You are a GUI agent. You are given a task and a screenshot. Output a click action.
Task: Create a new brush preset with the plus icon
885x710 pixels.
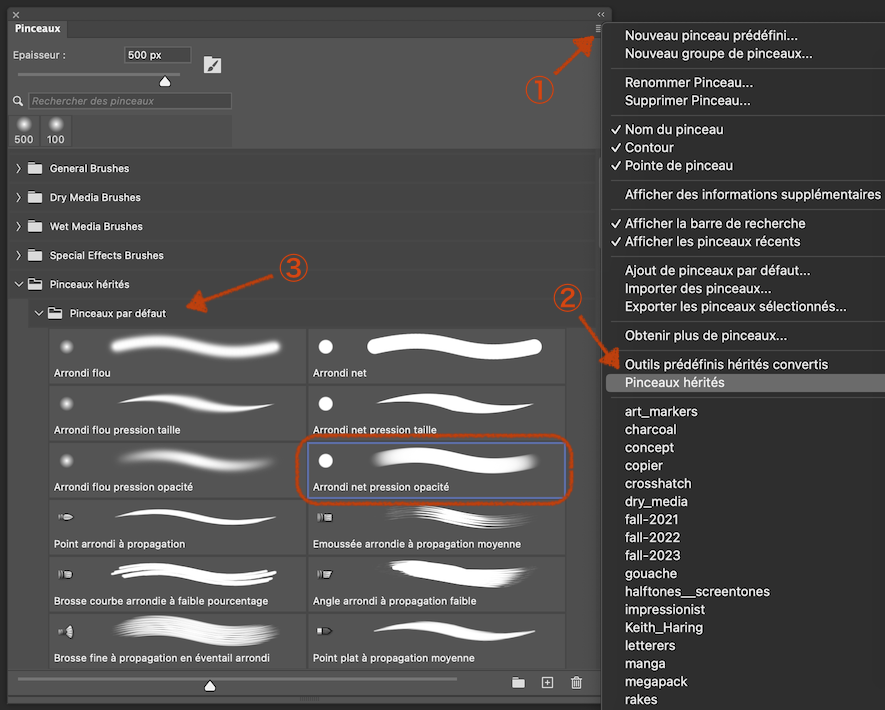(x=547, y=682)
